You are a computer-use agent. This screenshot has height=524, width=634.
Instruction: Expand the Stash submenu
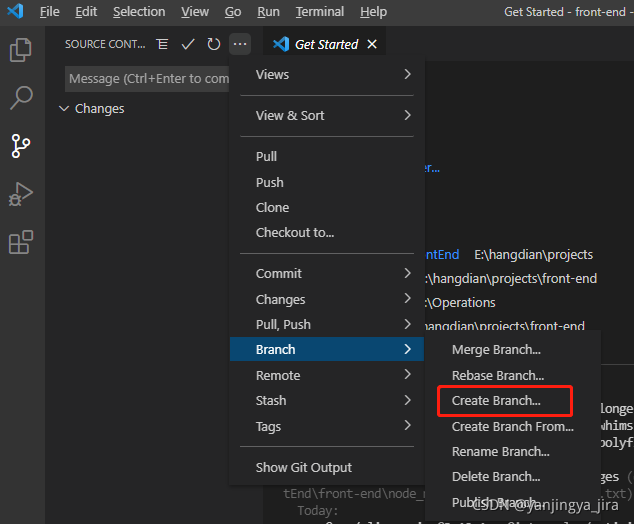coord(327,400)
